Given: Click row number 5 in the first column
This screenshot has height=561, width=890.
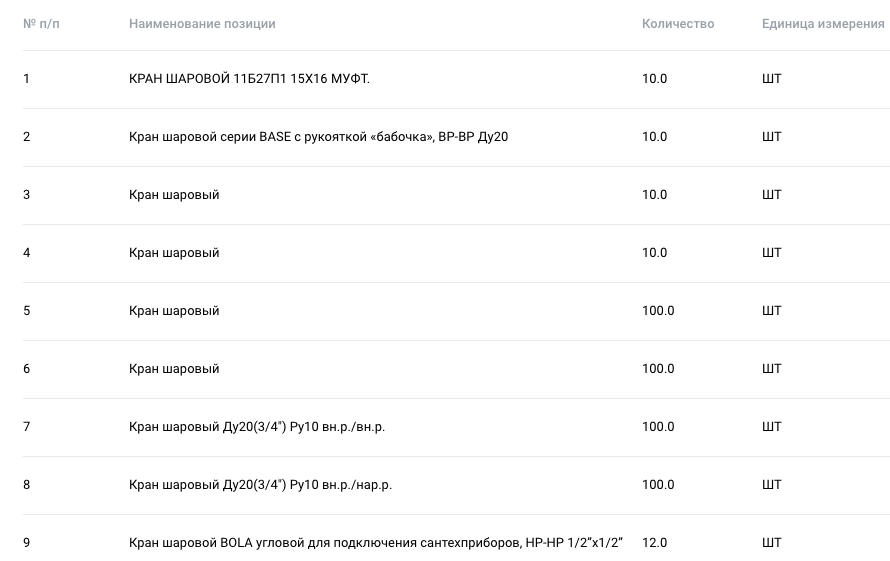Looking at the screenshot, I should [x=27, y=311].
